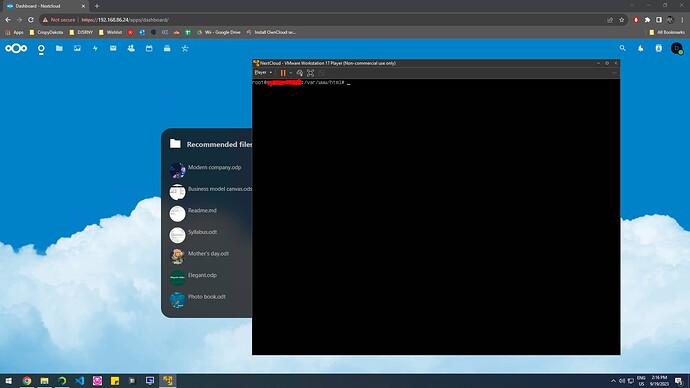Open the Calendar app in Nextcloud
The width and height of the screenshot is (690, 388).
tap(149, 48)
